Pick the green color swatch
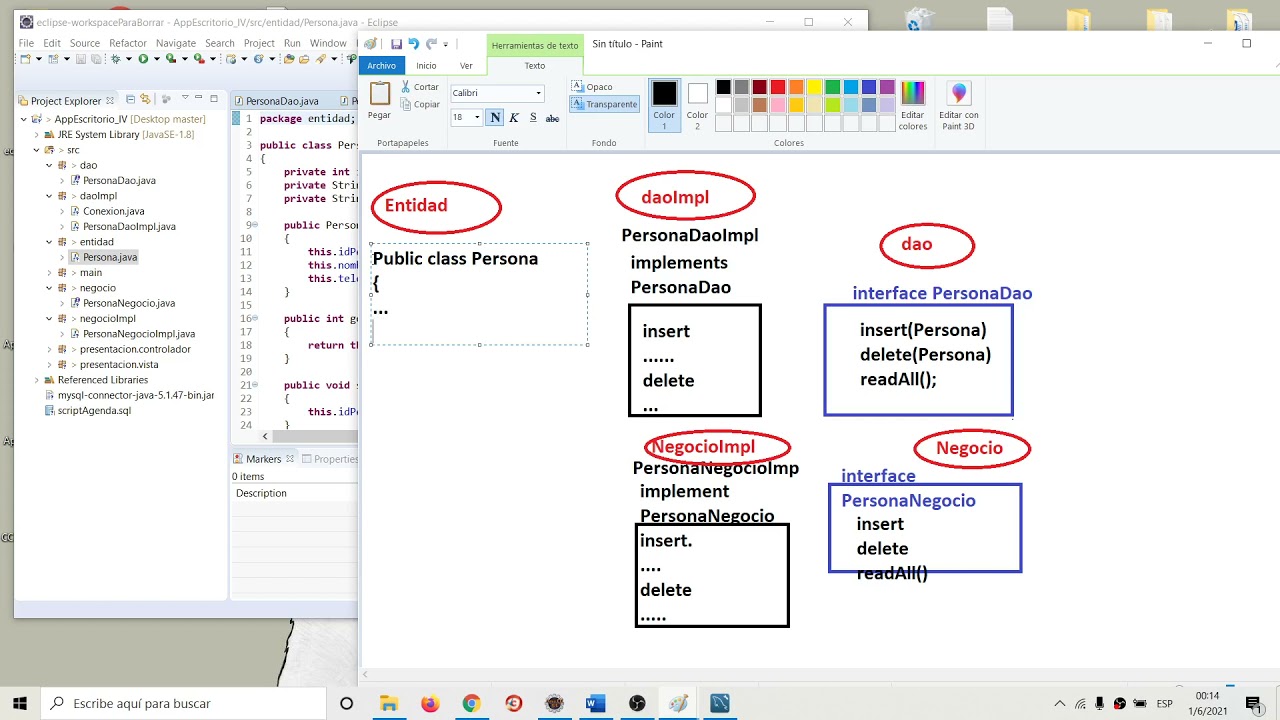This screenshot has width=1280, height=720. (832, 87)
